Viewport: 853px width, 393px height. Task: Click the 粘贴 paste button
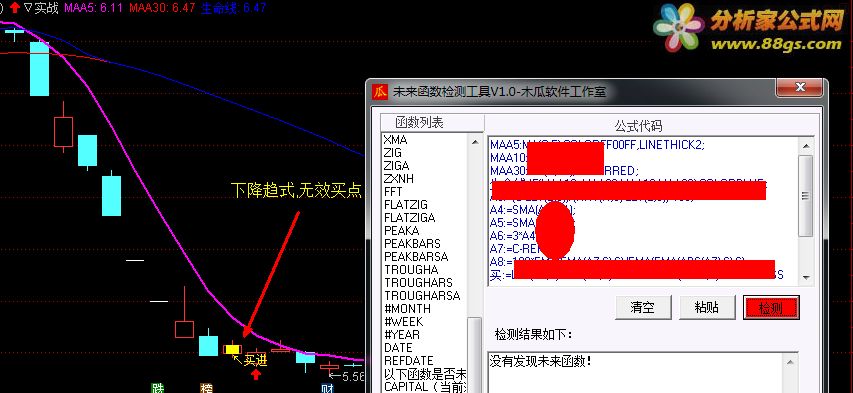(x=707, y=308)
